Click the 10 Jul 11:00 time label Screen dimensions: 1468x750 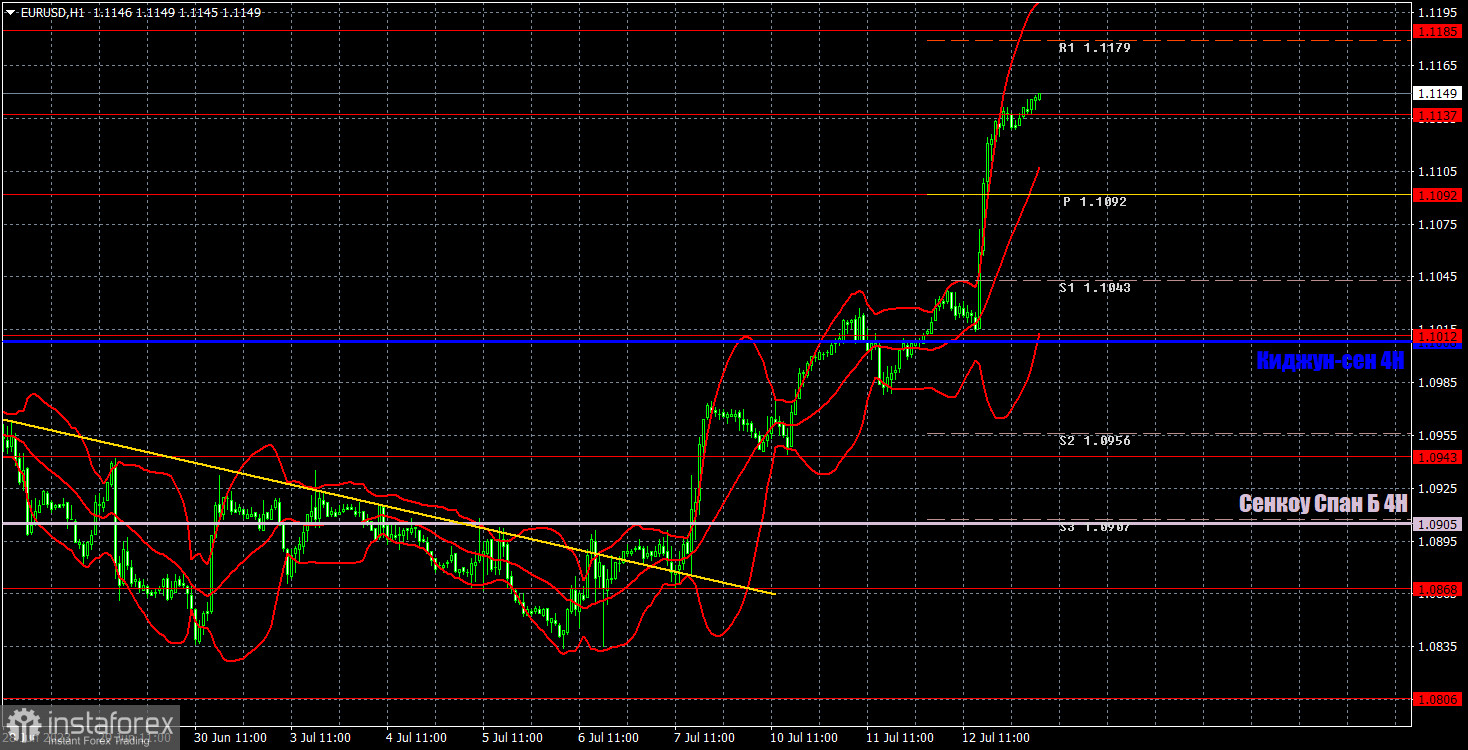(x=802, y=738)
